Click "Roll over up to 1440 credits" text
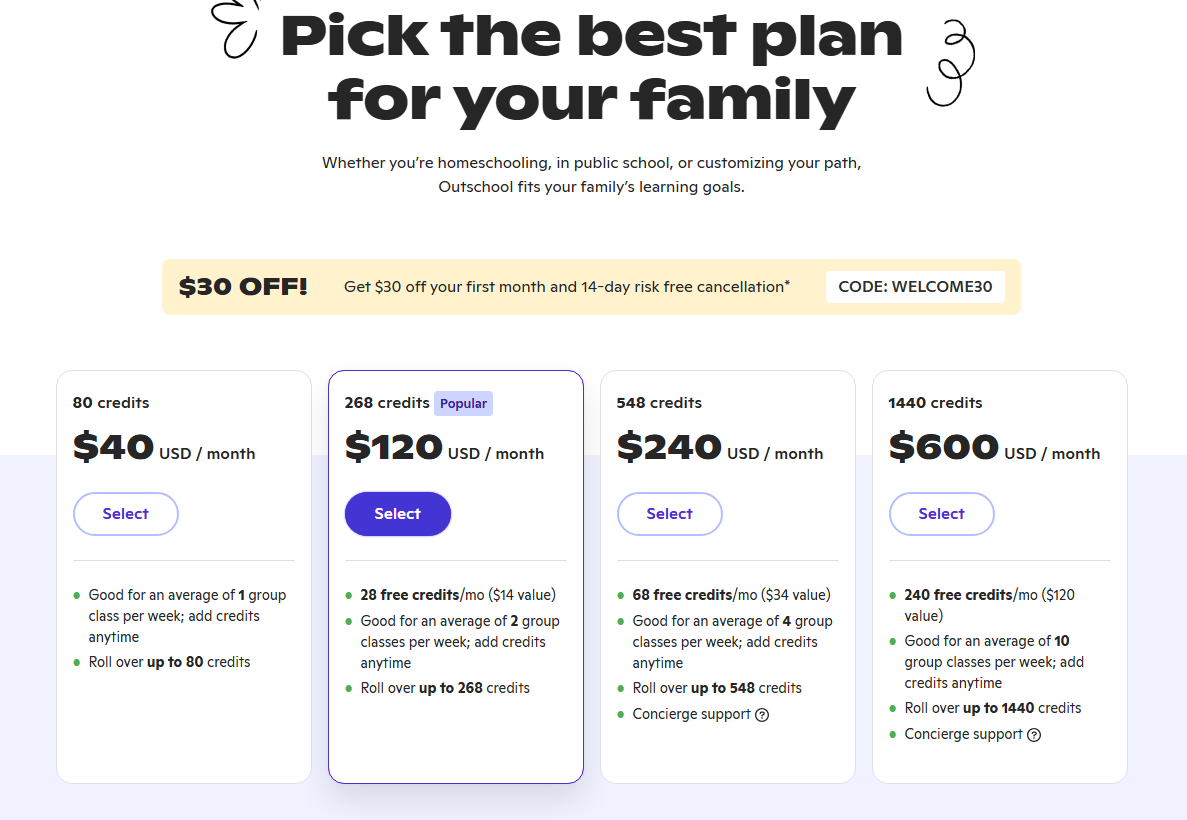The width and height of the screenshot is (1187, 820). pos(993,708)
